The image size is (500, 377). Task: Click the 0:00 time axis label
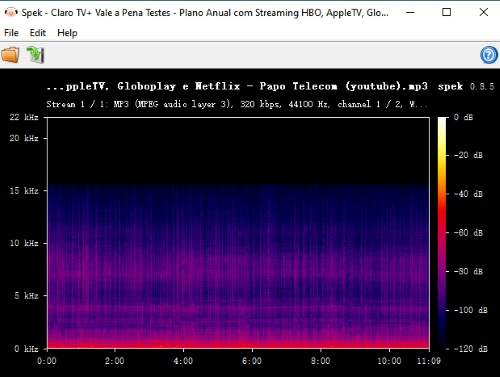[47, 361]
